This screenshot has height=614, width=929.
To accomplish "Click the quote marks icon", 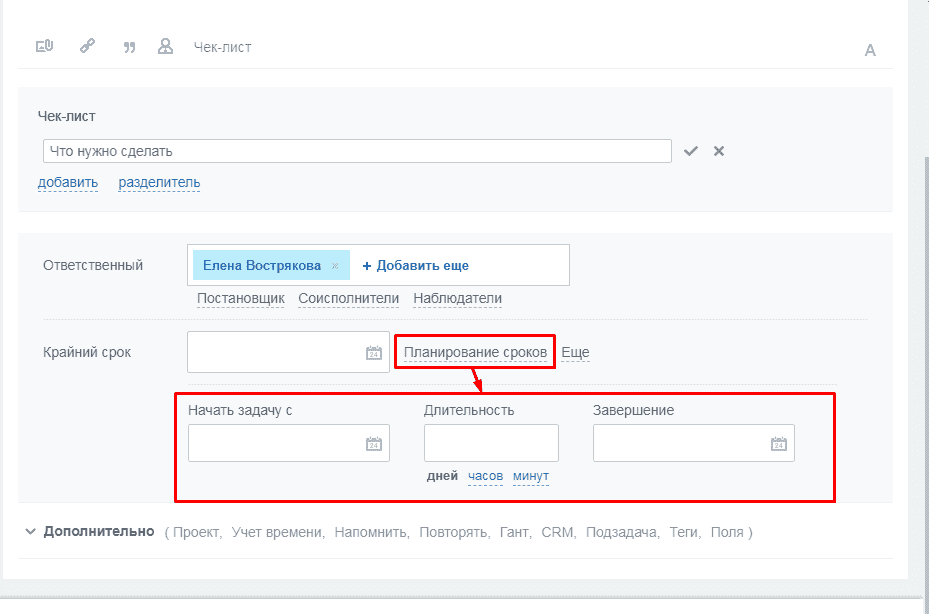I will pyautogui.click(x=128, y=46).
